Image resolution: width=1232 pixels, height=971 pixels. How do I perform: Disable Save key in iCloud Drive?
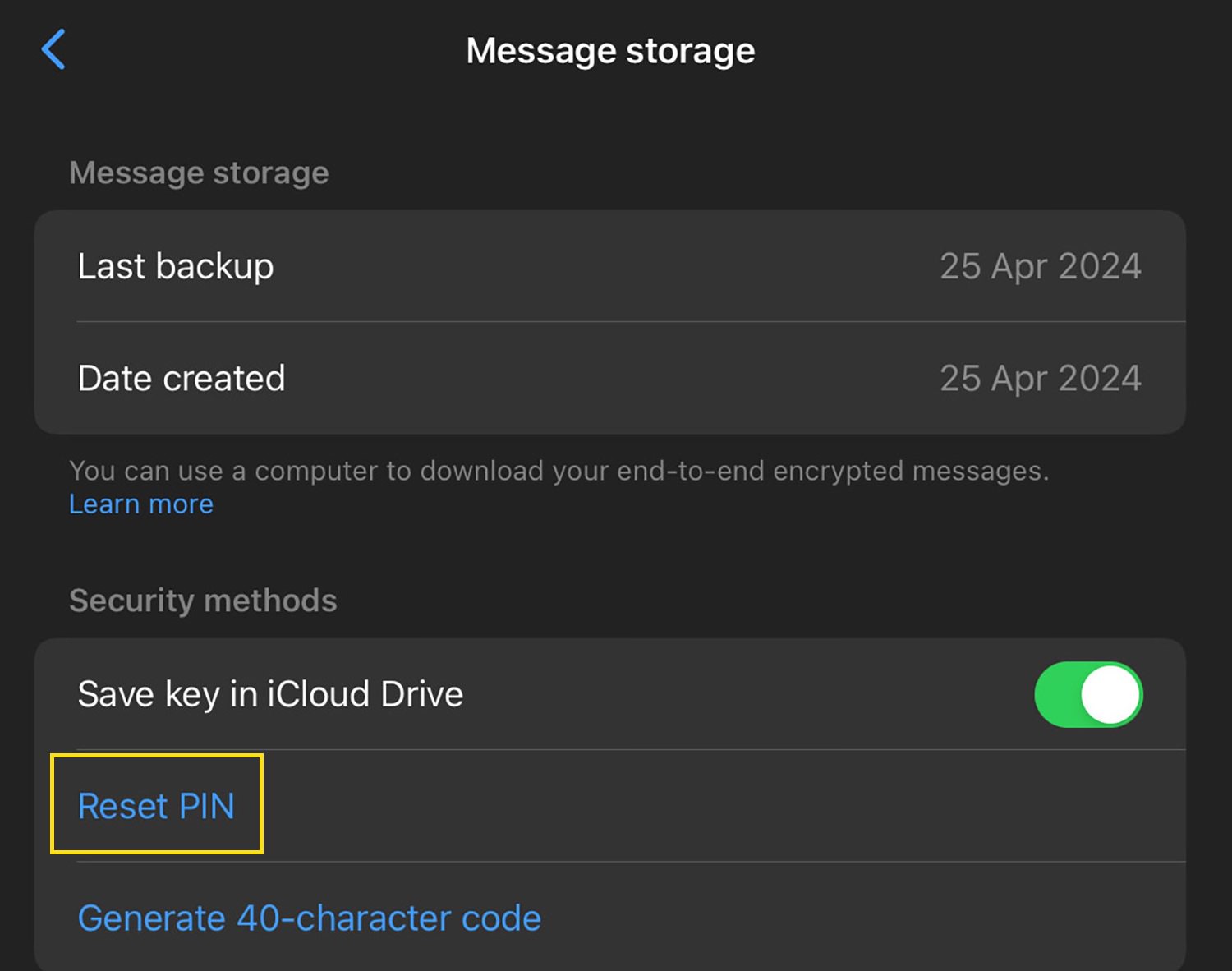1088,694
